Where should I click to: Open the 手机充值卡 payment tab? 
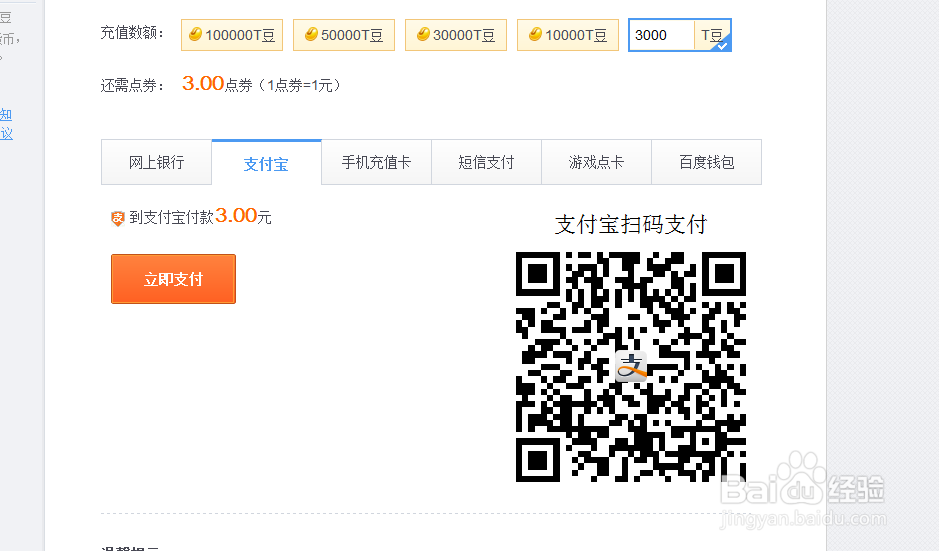pyautogui.click(x=376, y=162)
